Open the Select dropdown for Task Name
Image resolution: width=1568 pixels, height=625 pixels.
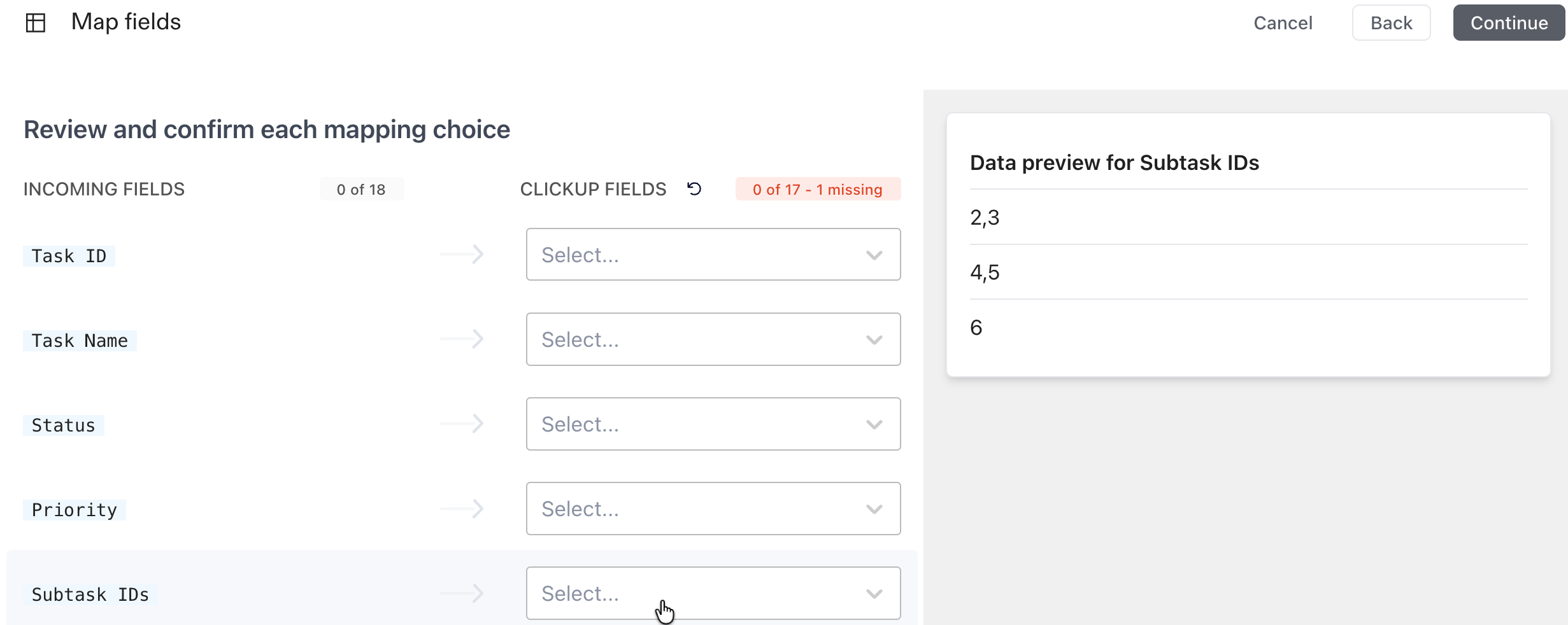(713, 339)
